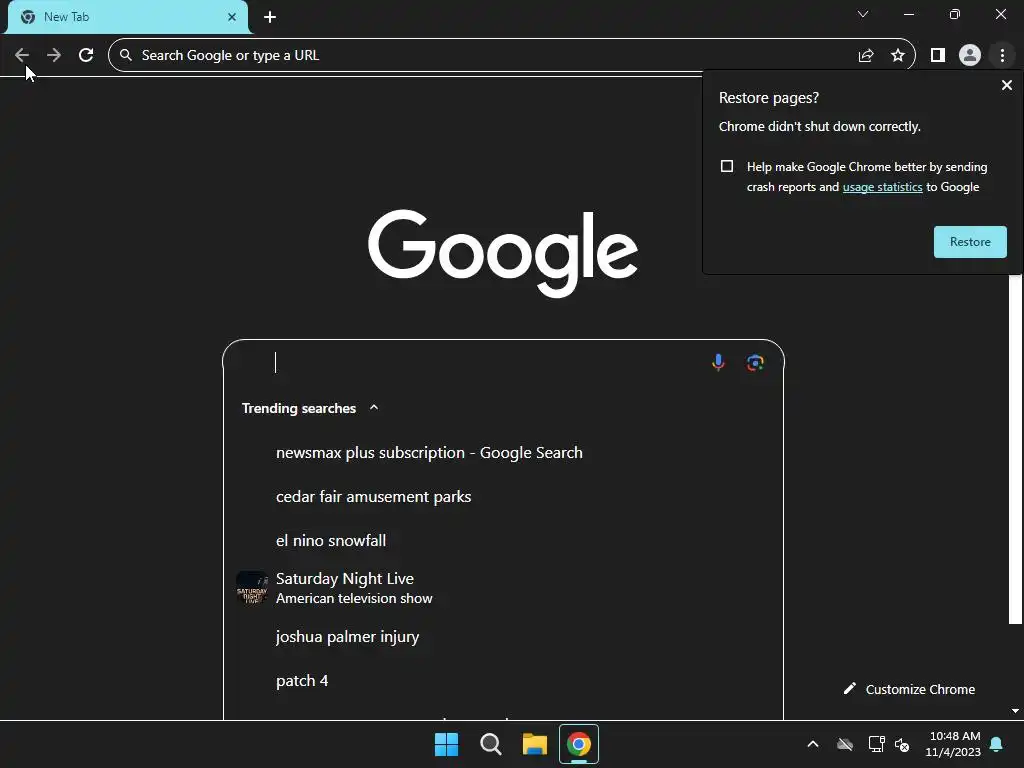Open a new tab with plus button
Image resolution: width=1024 pixels, height=768 pixels.
point(270,17)
